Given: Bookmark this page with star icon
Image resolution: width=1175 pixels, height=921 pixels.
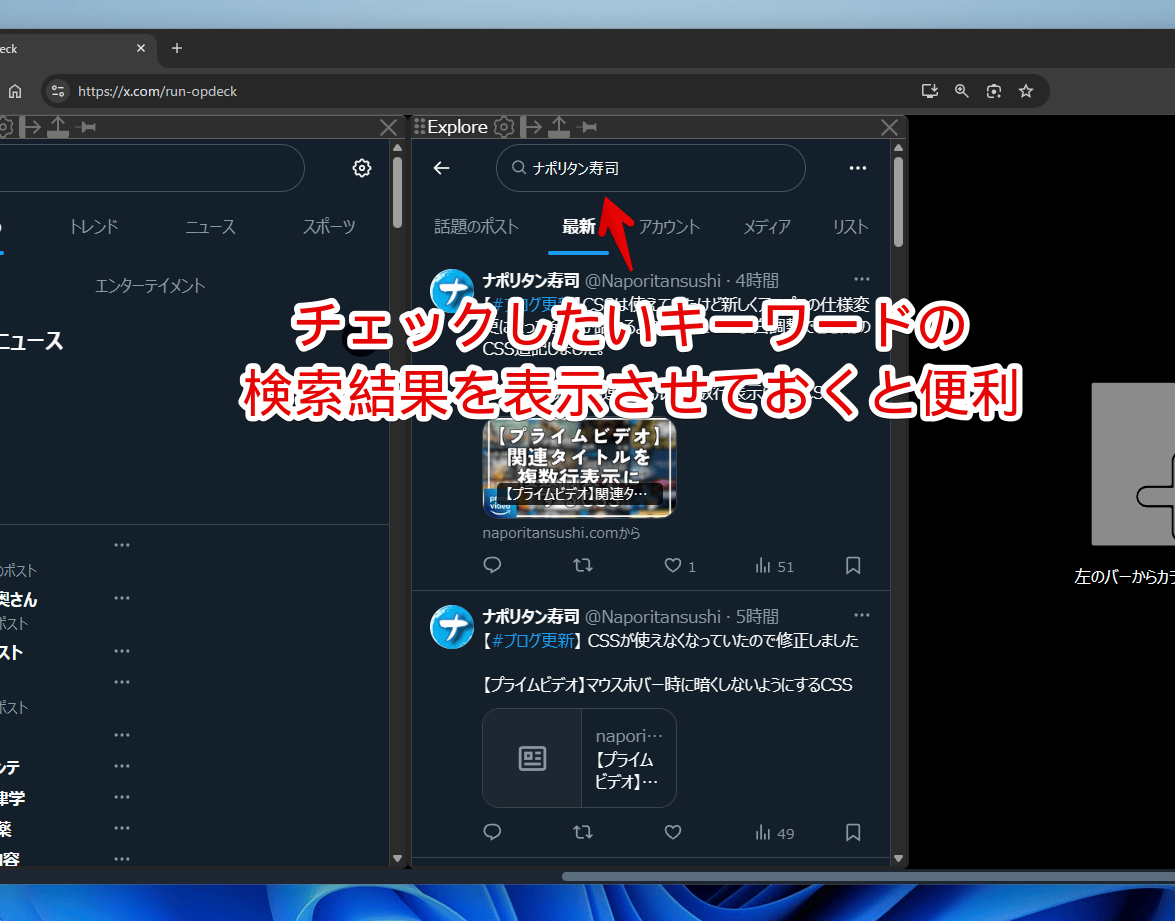Looking at the screenshot, I should click(x=1026, y=91).
